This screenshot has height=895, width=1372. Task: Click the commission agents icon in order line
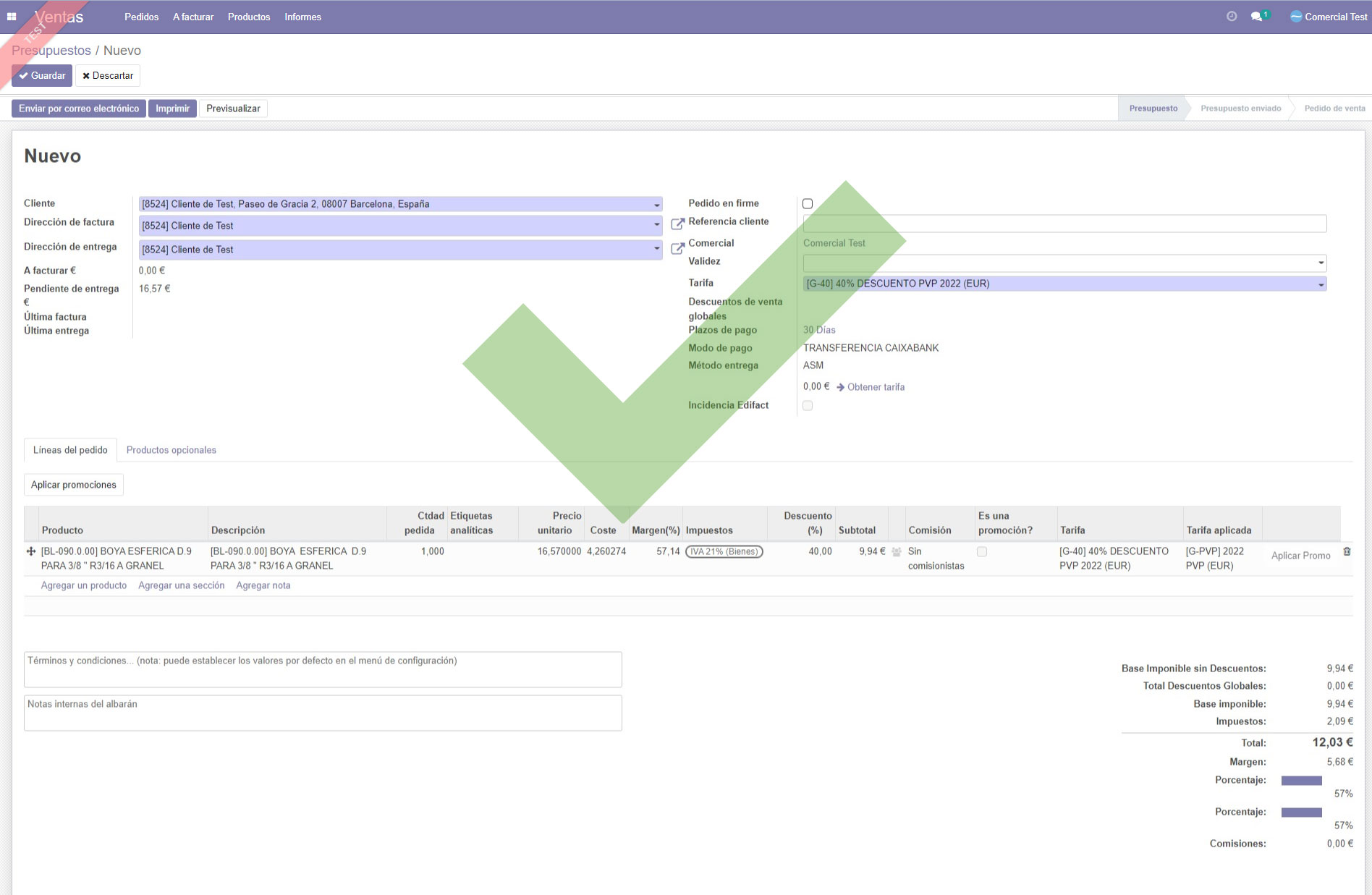tap(897, 552)
